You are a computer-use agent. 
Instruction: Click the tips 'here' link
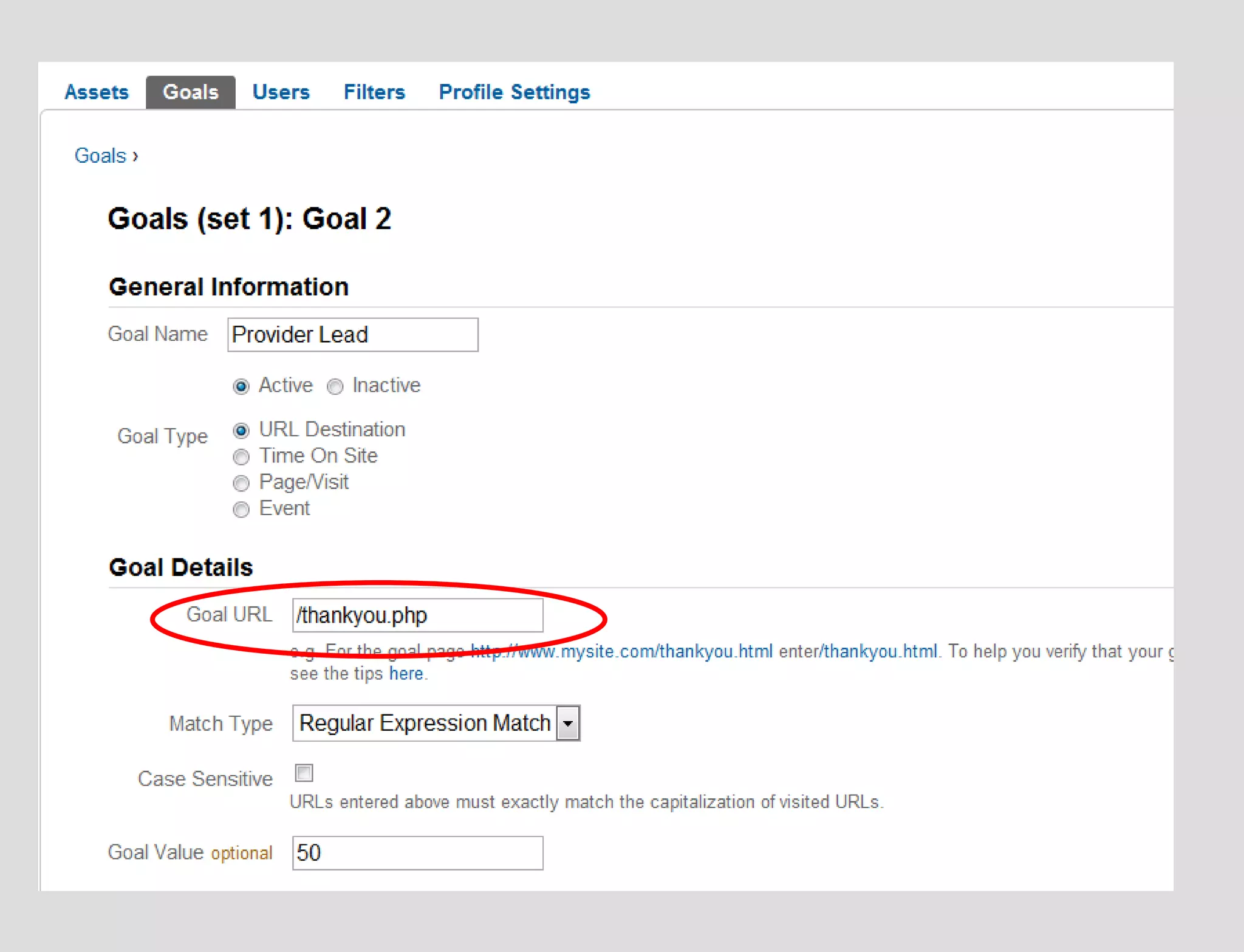406,674
